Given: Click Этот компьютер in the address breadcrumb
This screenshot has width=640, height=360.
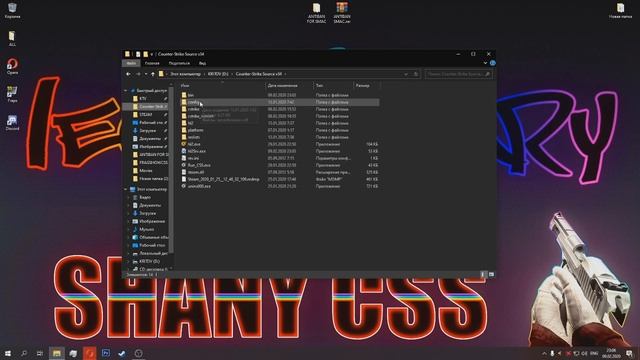Looking at the screenshot, I should pyautogui.click(x=185, y=74).
